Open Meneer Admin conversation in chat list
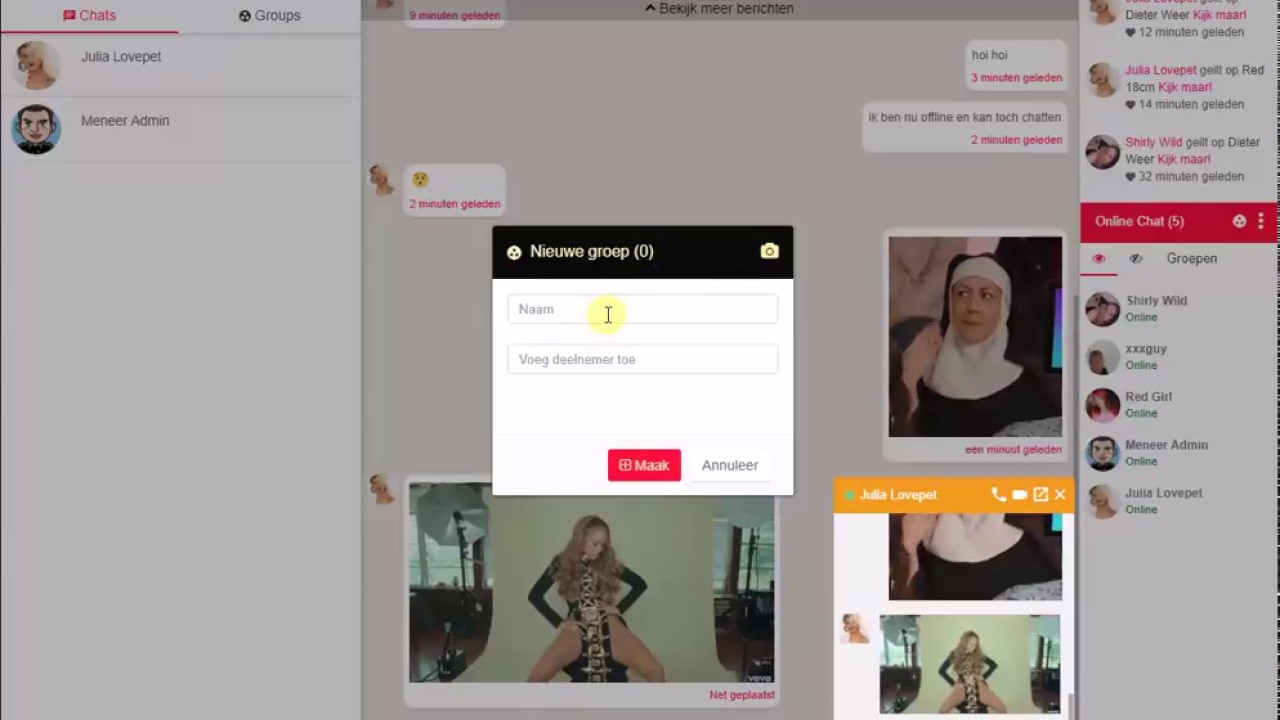 click(180, 128)
